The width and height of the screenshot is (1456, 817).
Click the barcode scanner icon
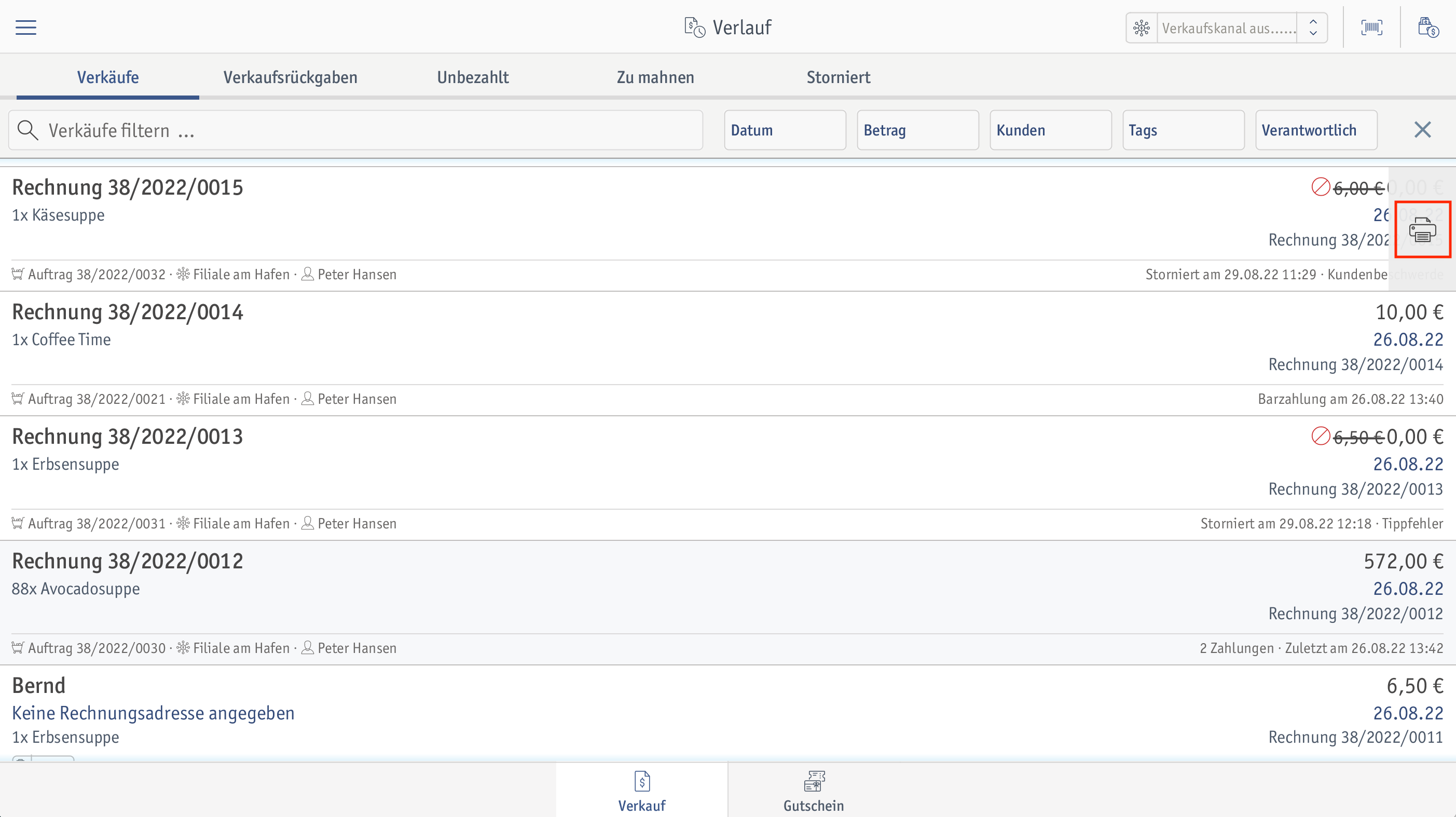coord(1372,27)
